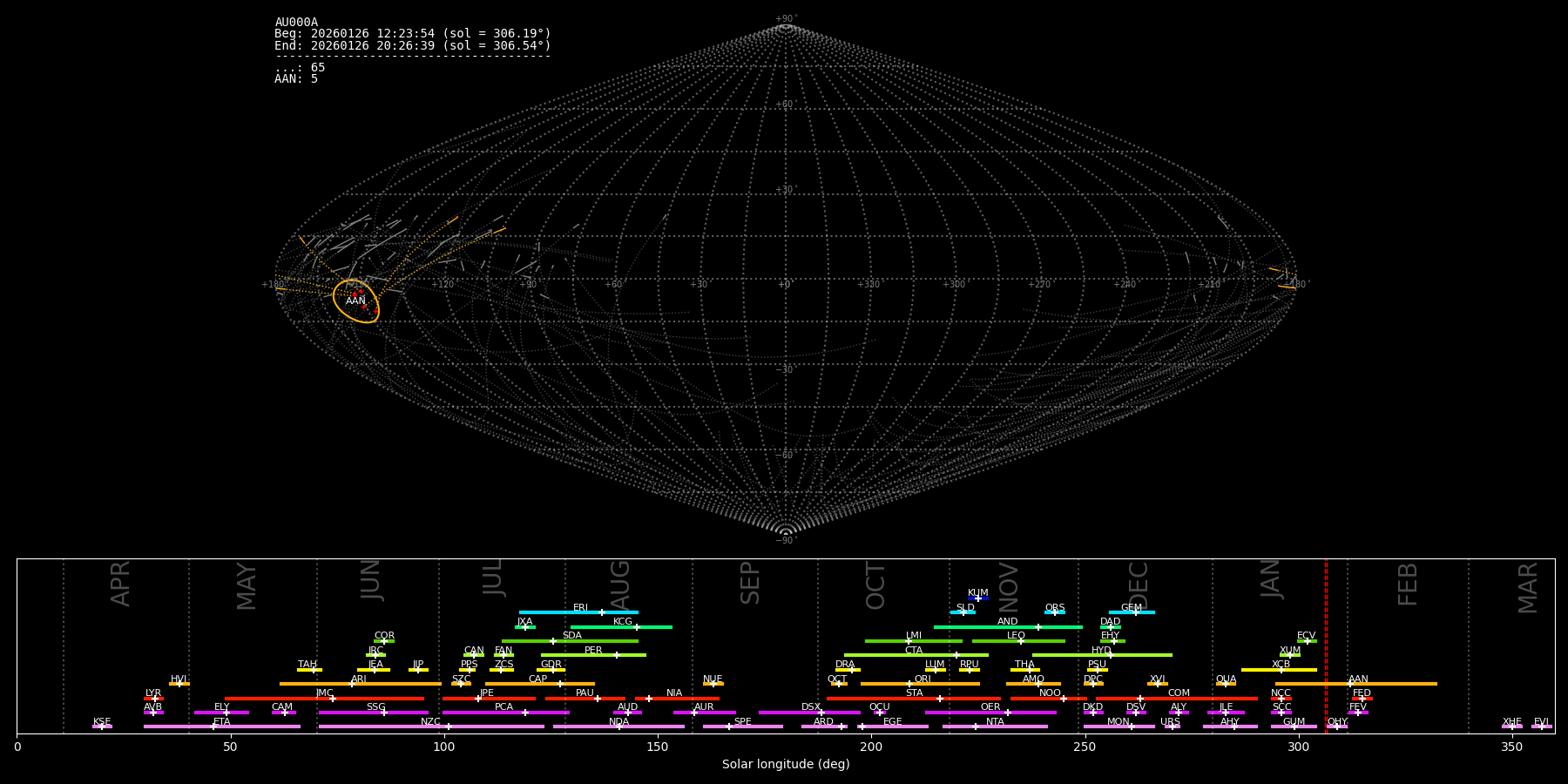Select the URS shower label
The image size is (1568, 784).
point(1171,722)
